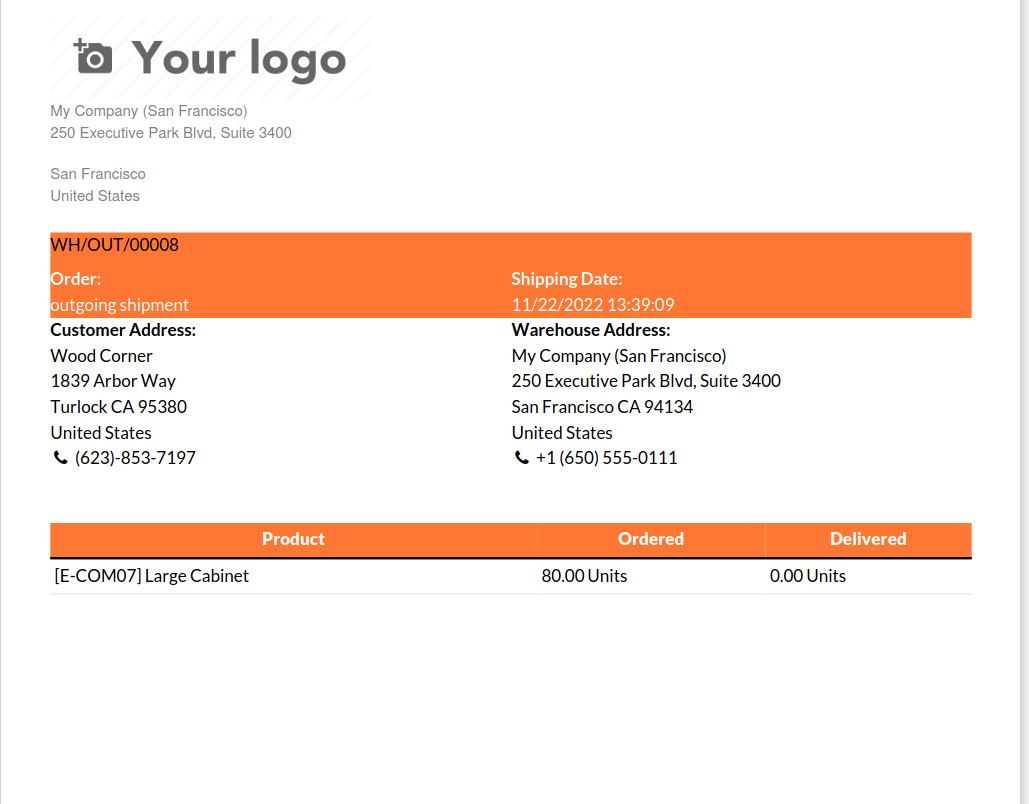This screenshot has width=1029, height=804.
Task: Click the "Your logo" placeholder text
Action: coord(239,58)
